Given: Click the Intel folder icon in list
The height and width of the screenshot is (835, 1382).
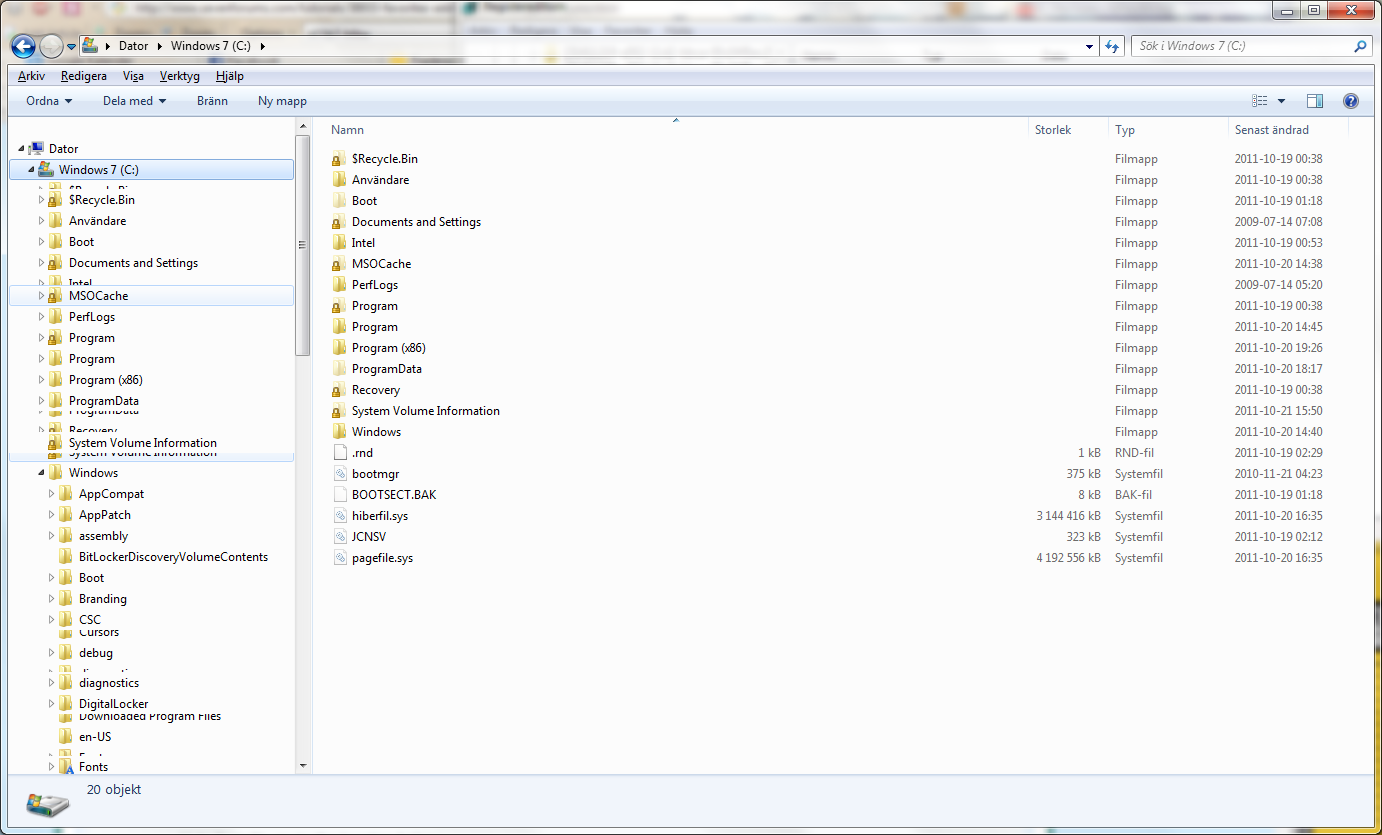Looking at the screenshot, I should 339,243.
